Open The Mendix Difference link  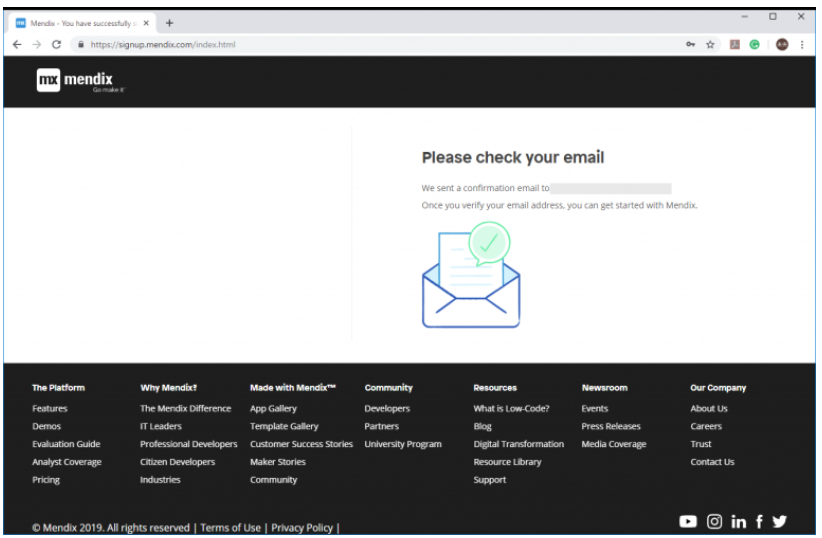coord(185,408)
